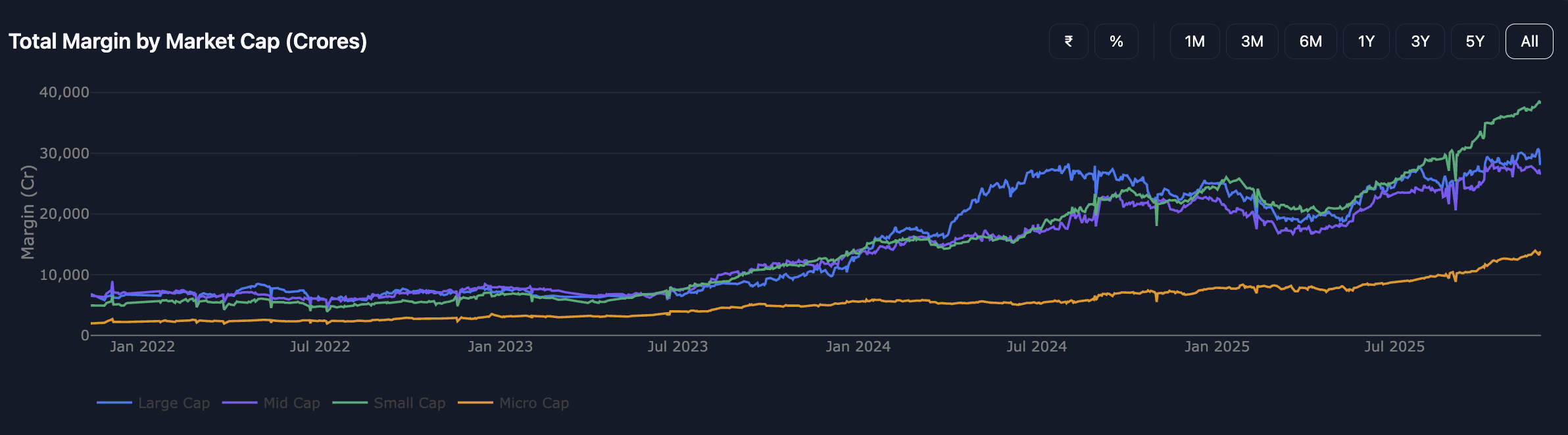The image size is (1568, 435).
Task: Select the 3M time range
Action: (1252, 41)
